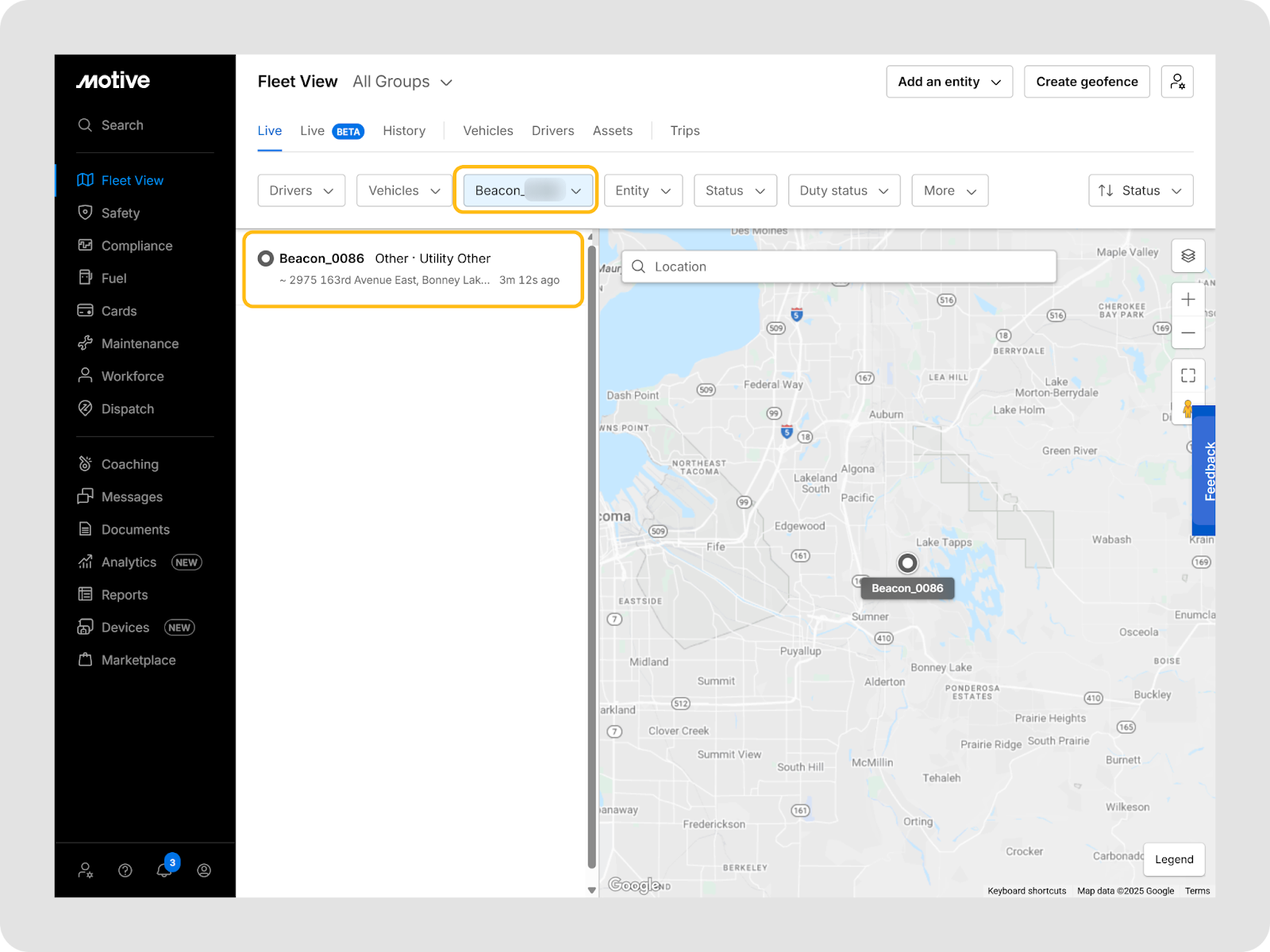
Task: Switch to the History tab
Action: tap(403, 131)
